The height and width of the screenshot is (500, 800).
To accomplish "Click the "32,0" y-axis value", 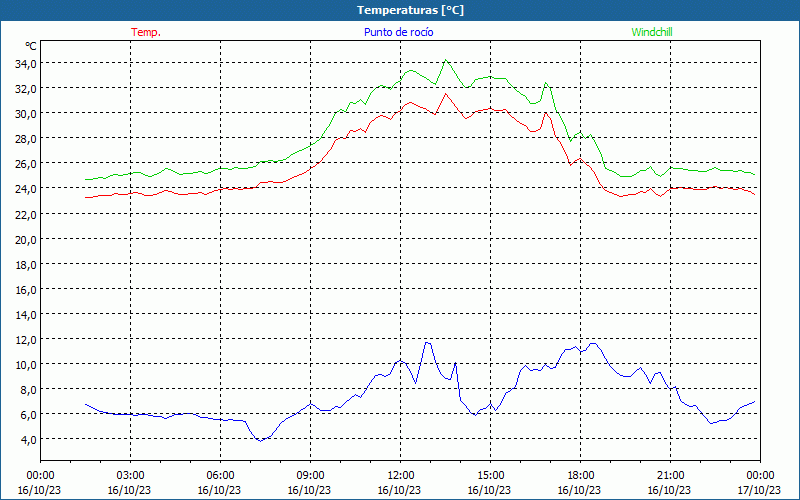I will tap(26, 89).
